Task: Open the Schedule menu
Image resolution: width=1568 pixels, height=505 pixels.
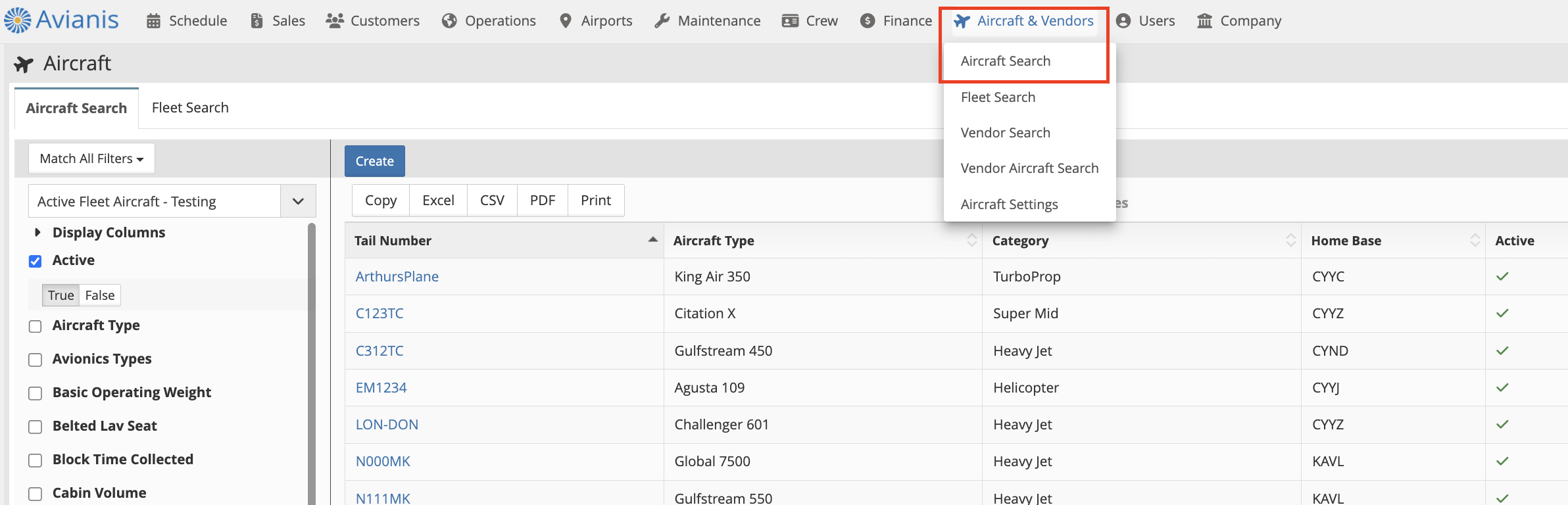Action: pyautogui.click(x=187, y=21)
